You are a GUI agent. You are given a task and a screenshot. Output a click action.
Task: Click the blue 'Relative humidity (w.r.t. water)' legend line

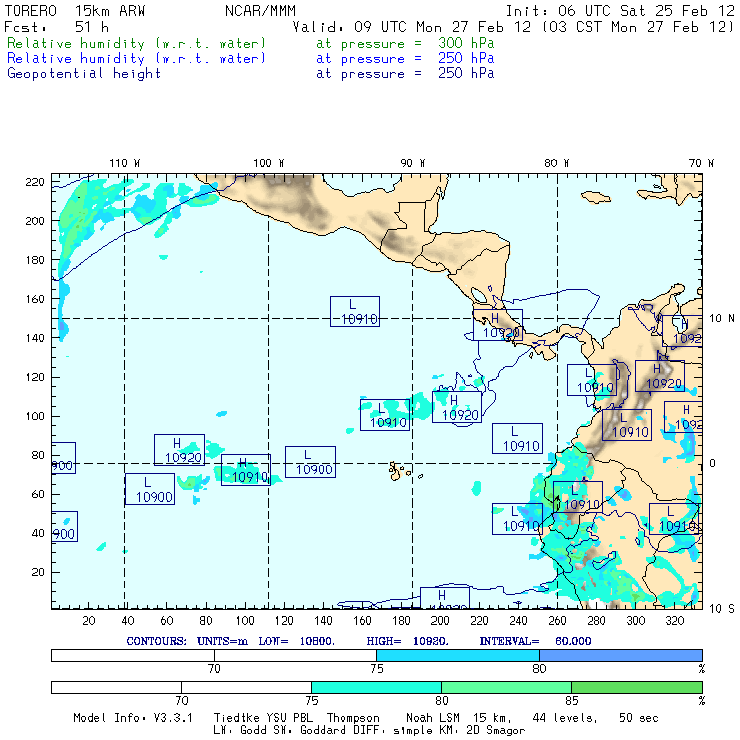point(136,59)
